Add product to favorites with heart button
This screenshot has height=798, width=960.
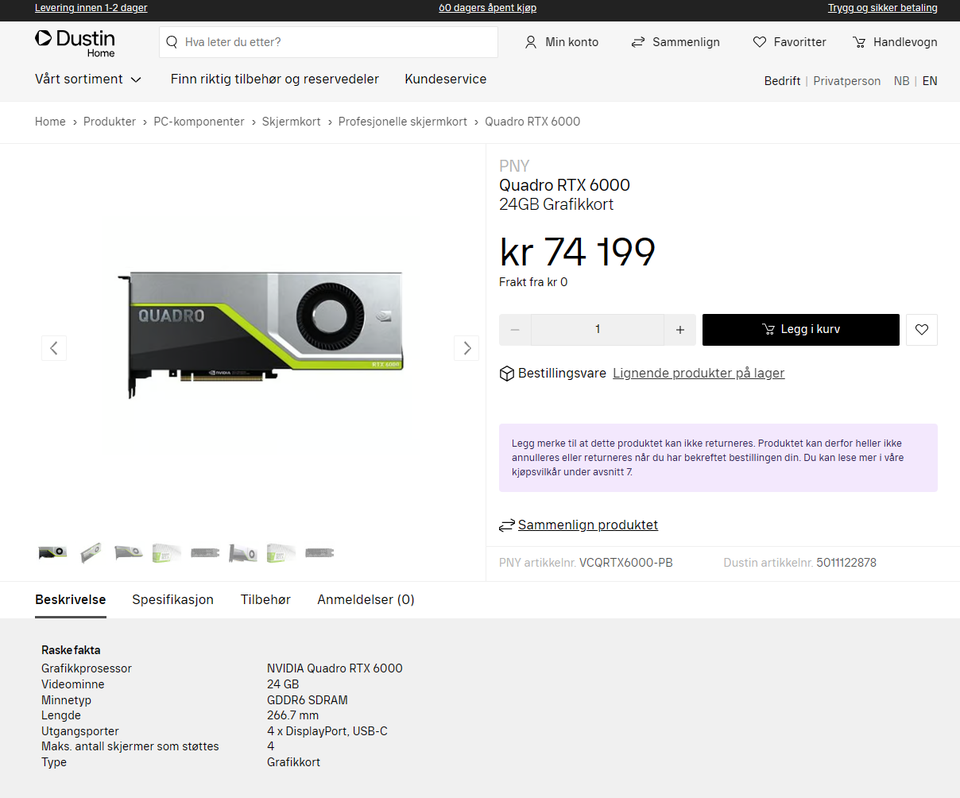click(921, 329)
